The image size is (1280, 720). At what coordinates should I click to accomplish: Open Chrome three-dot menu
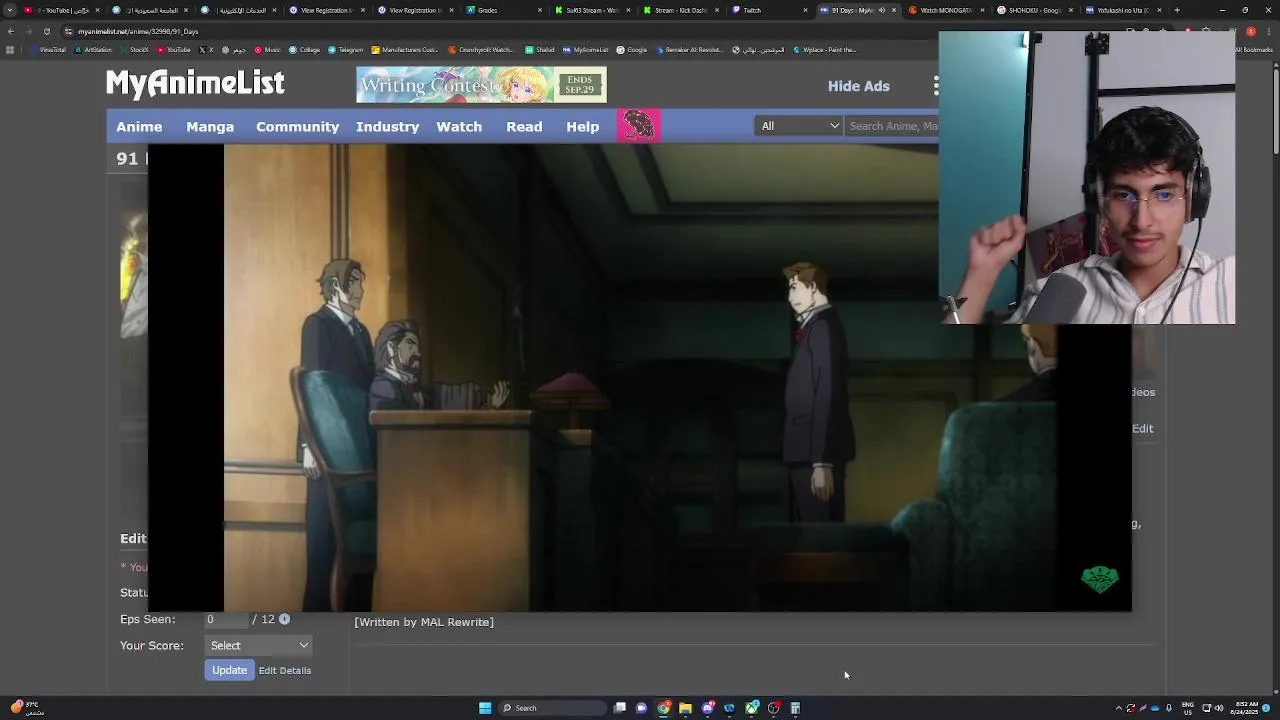(x=1269, y=31)
